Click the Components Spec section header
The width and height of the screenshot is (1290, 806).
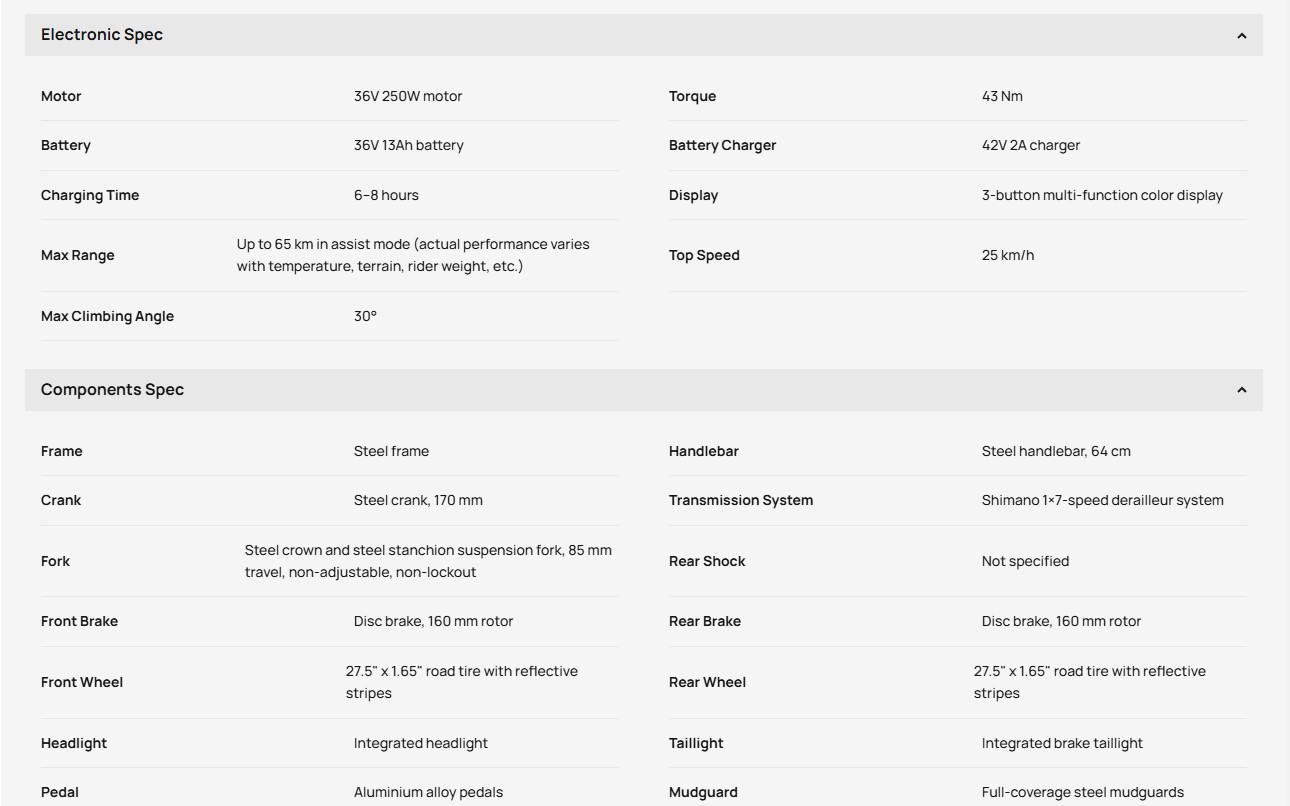(x=644, y=390)
